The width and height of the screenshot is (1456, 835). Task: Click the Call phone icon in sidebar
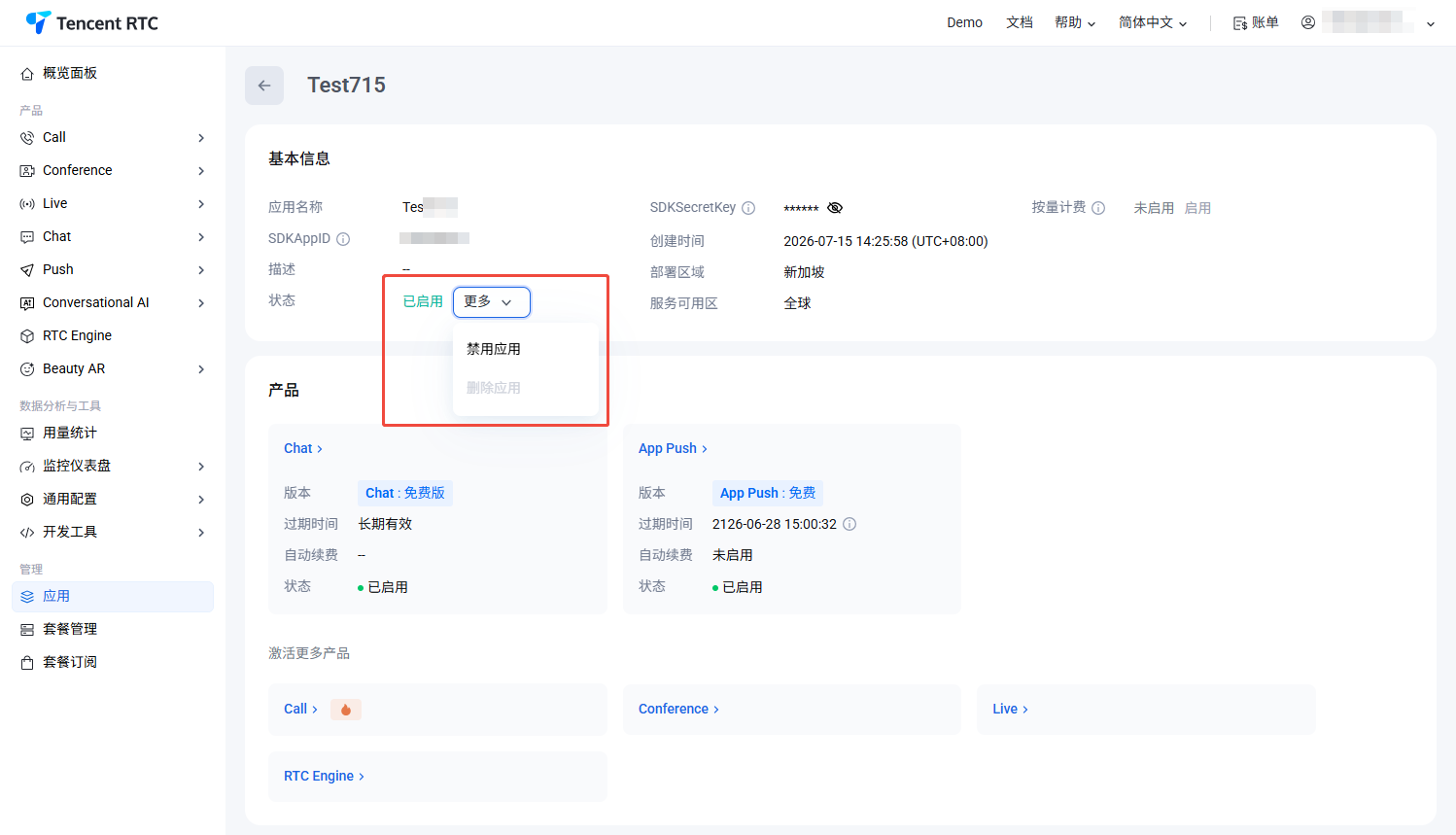(27, 138)
